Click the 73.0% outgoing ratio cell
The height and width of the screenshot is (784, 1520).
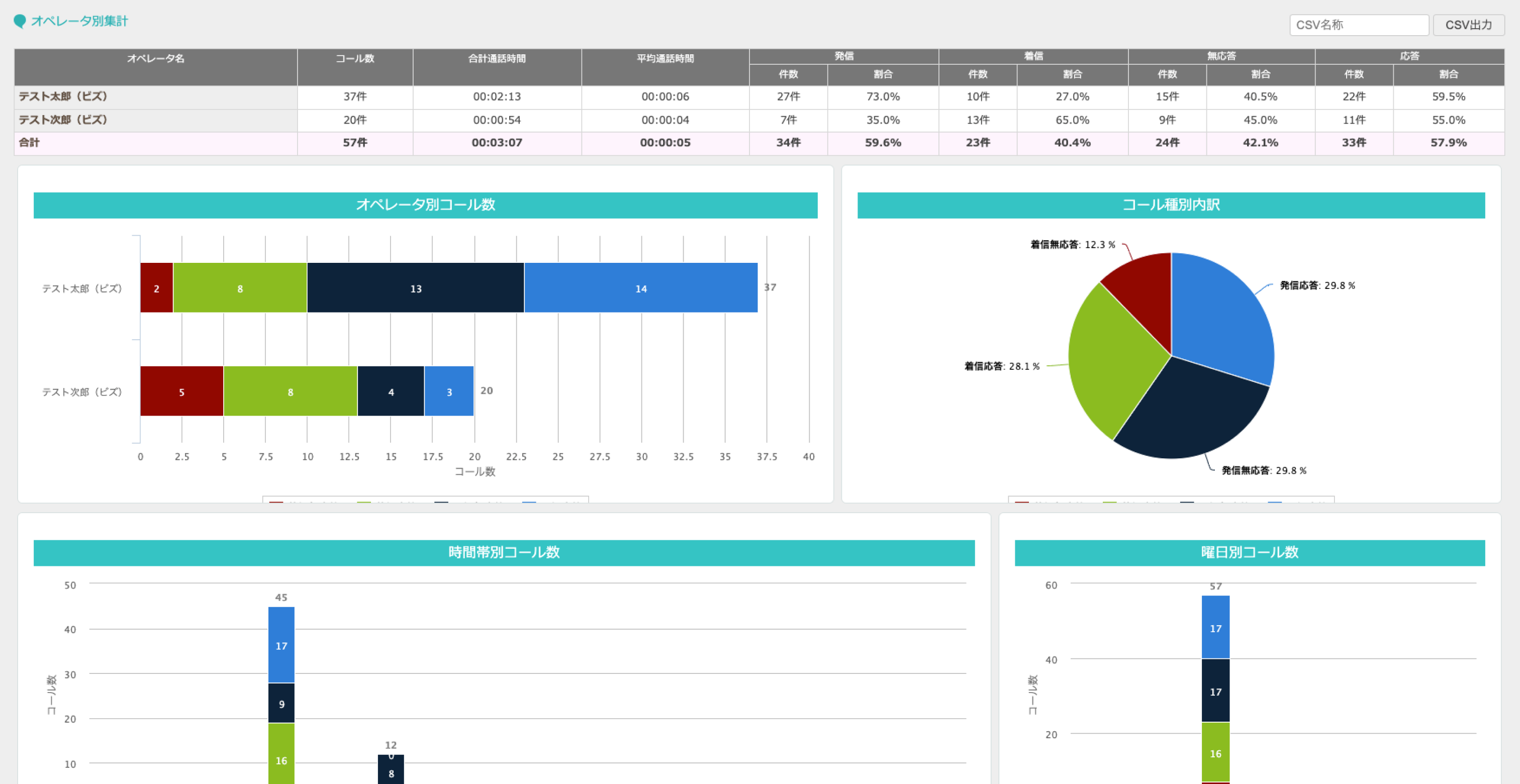(883, 97)
